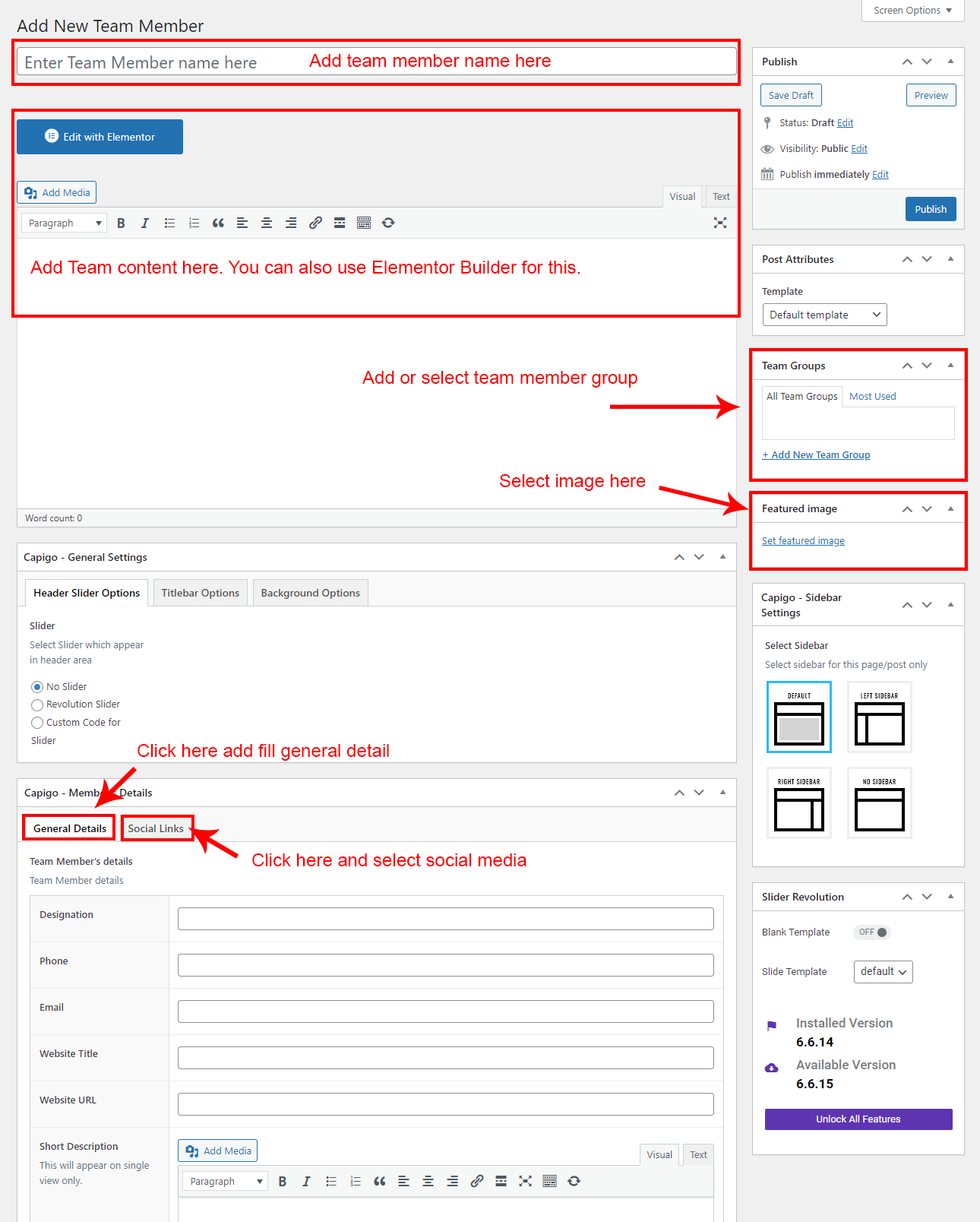Pick the Right Sidebar layout thumbnail
Image resolution: width=980 pixels, height=1222 pixels.
(x=798, y=803)
